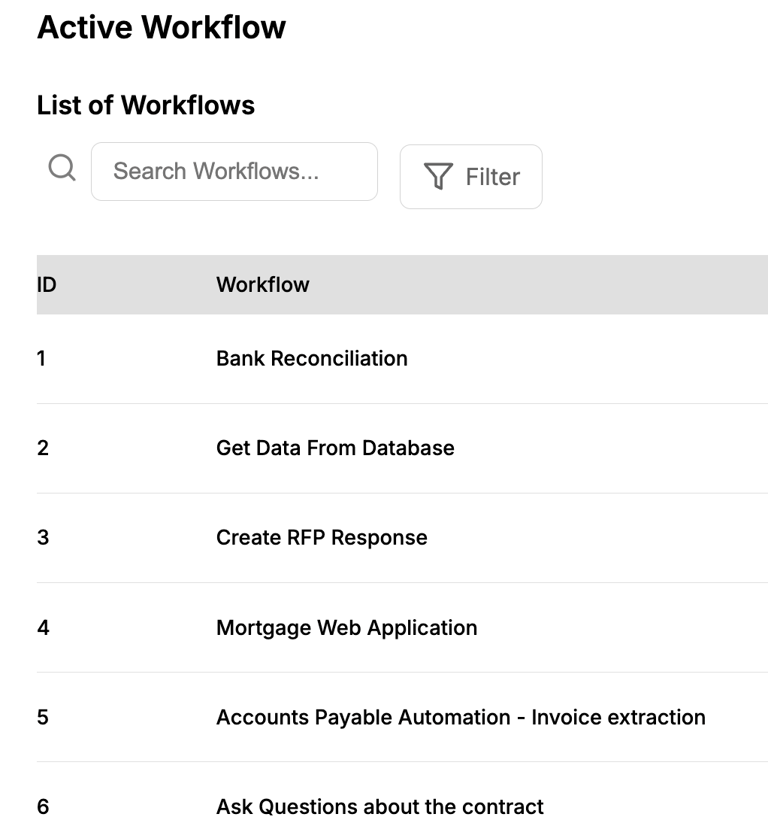Click the Workflow column header

pyautogui.click(x=262, y=285)
